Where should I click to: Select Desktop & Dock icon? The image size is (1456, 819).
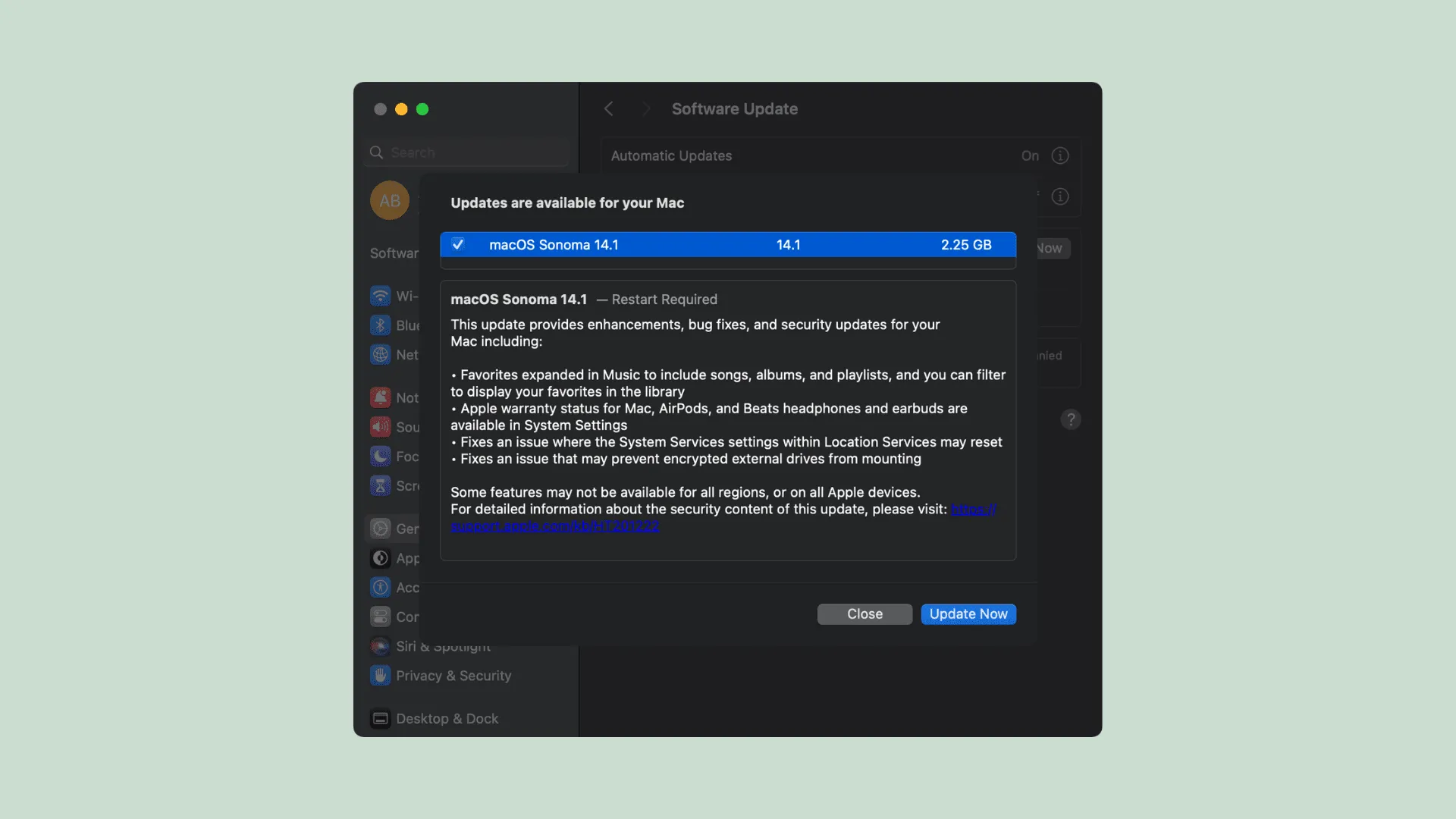[x=380, y=718]
